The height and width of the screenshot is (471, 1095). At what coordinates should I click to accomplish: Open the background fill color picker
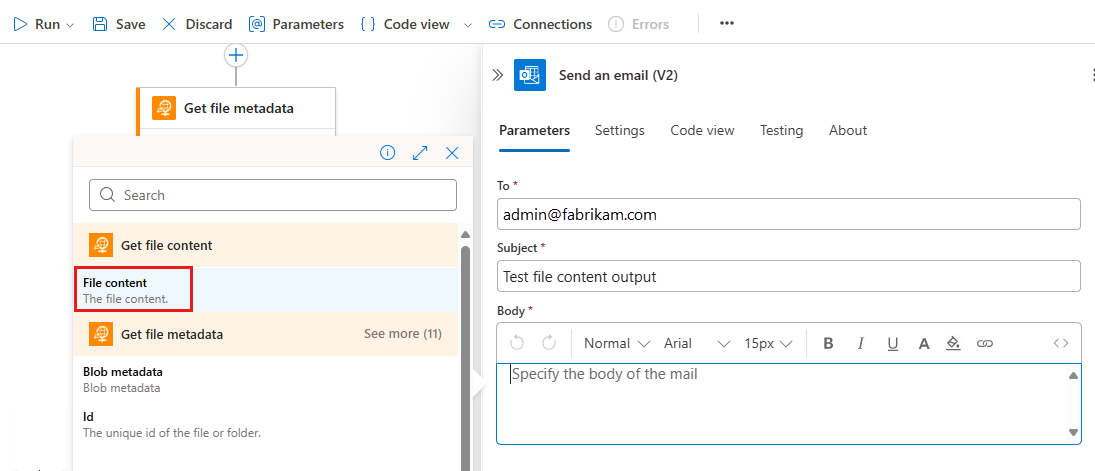tap(953, 343)
